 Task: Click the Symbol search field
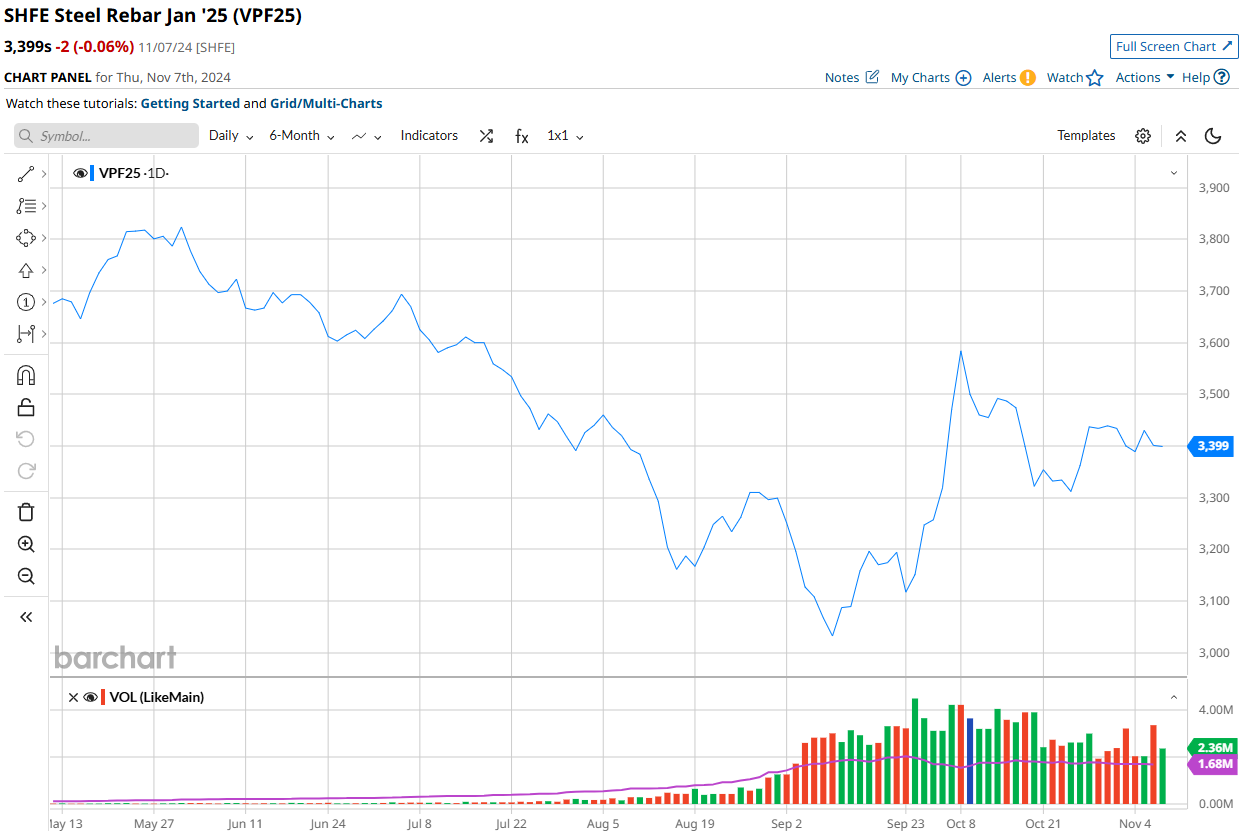(107, 136)
